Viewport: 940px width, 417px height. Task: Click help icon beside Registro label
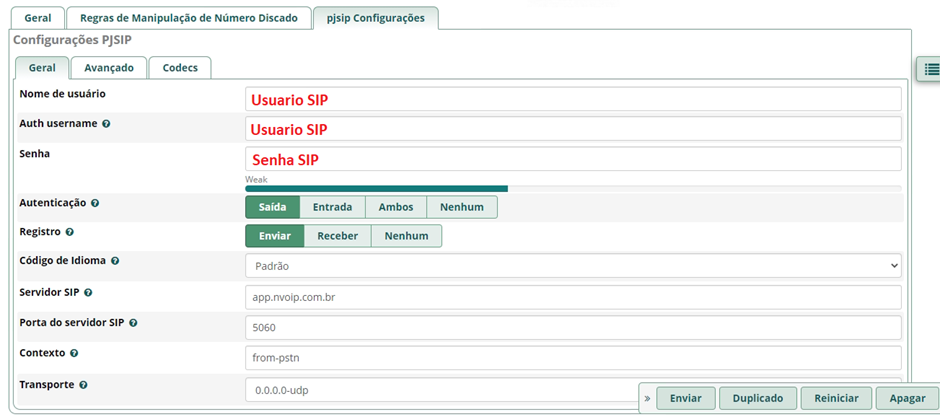coord(70,232)
